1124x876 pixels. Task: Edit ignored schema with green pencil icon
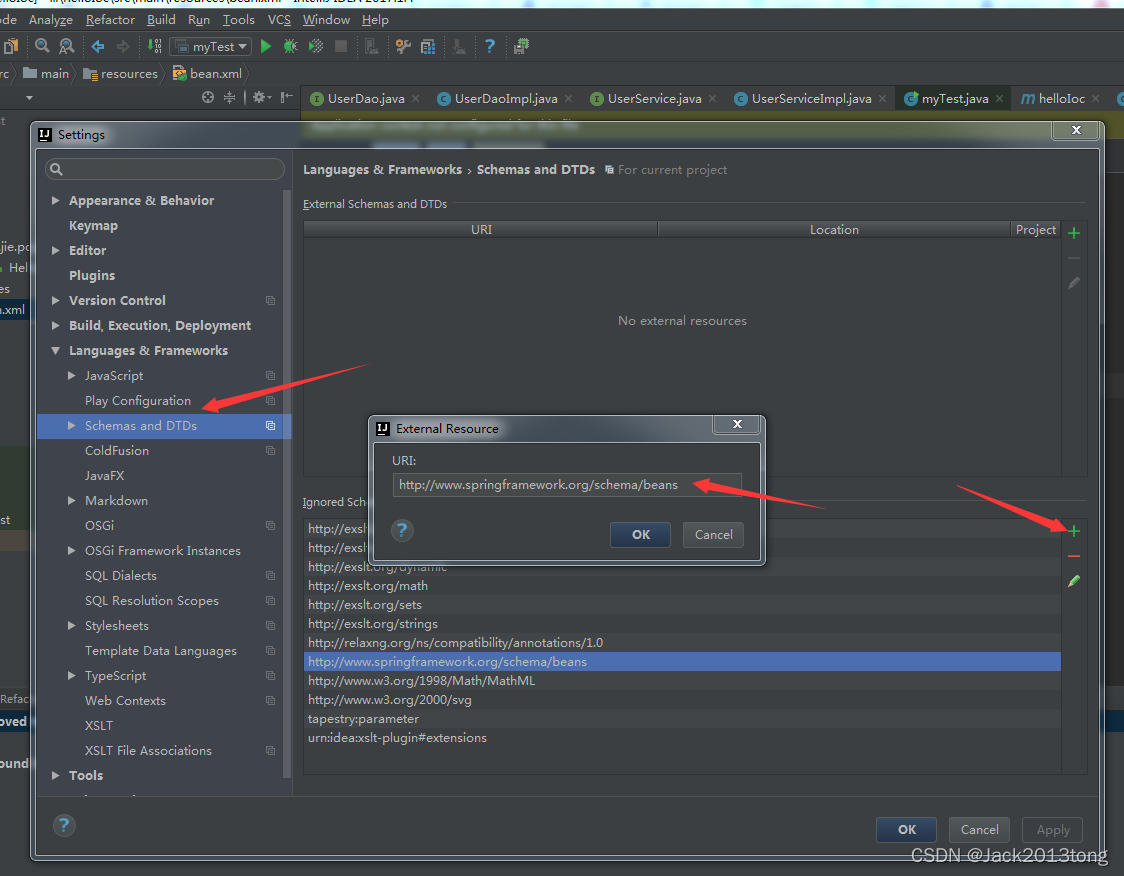pos(1074,581)
